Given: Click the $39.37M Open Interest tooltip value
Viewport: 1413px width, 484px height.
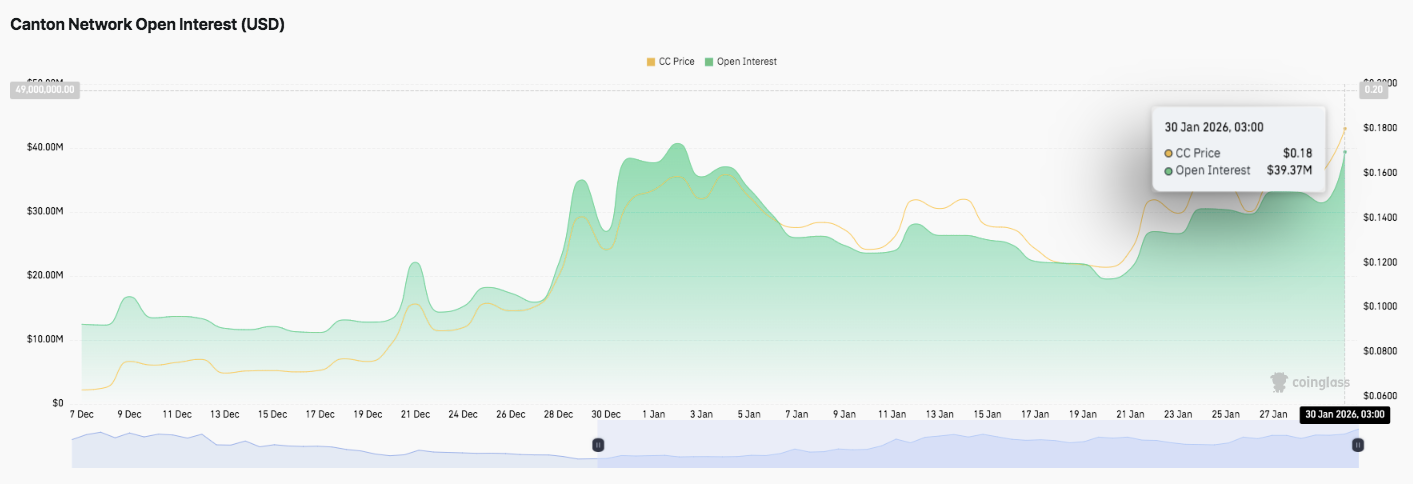Looking at the screenshot, I should (x=1290, y=170).
